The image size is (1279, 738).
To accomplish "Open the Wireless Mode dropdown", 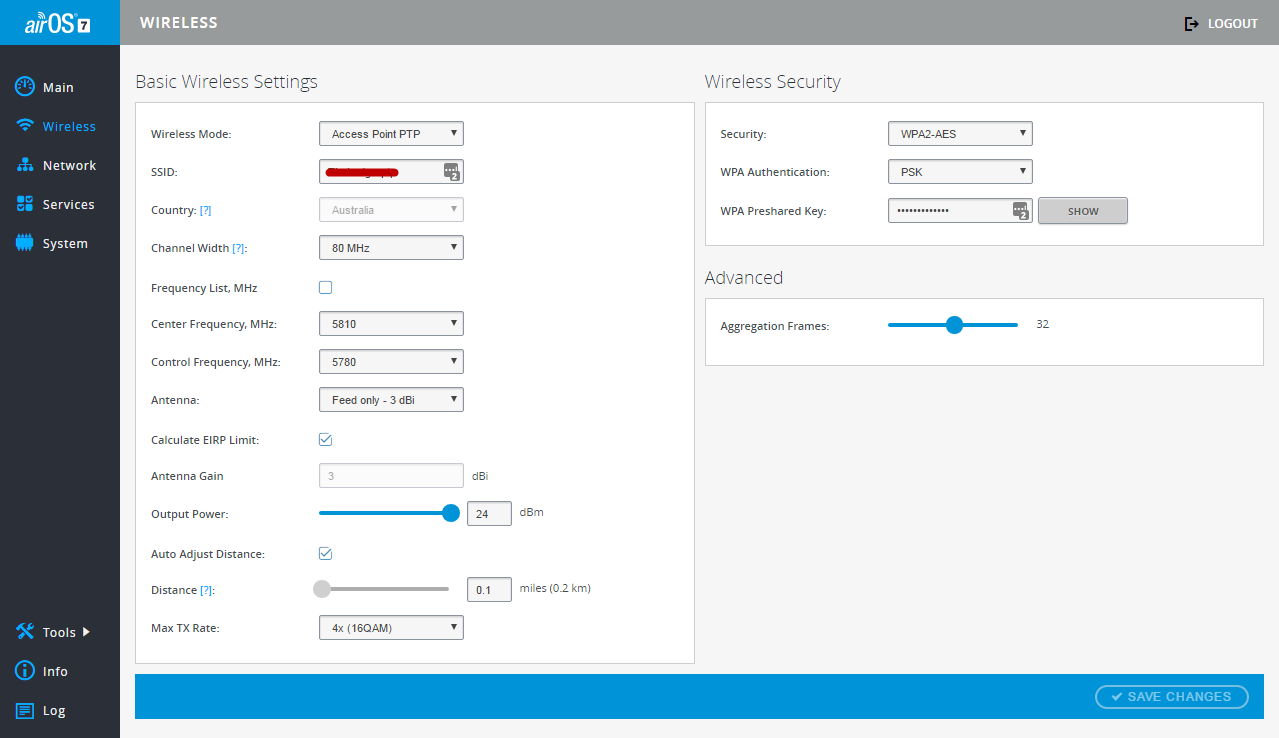I will click(391, 134).
